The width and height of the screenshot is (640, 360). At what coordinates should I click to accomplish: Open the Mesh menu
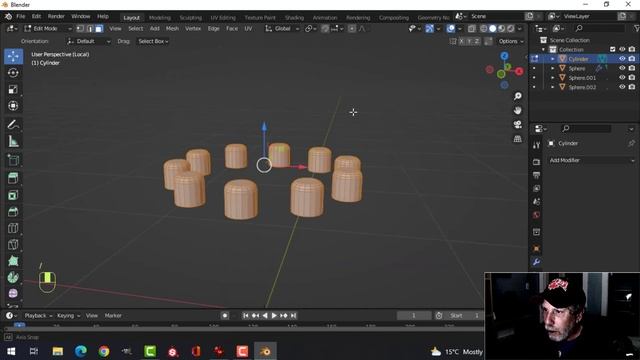pyautogui.click(x=172, y=29)
